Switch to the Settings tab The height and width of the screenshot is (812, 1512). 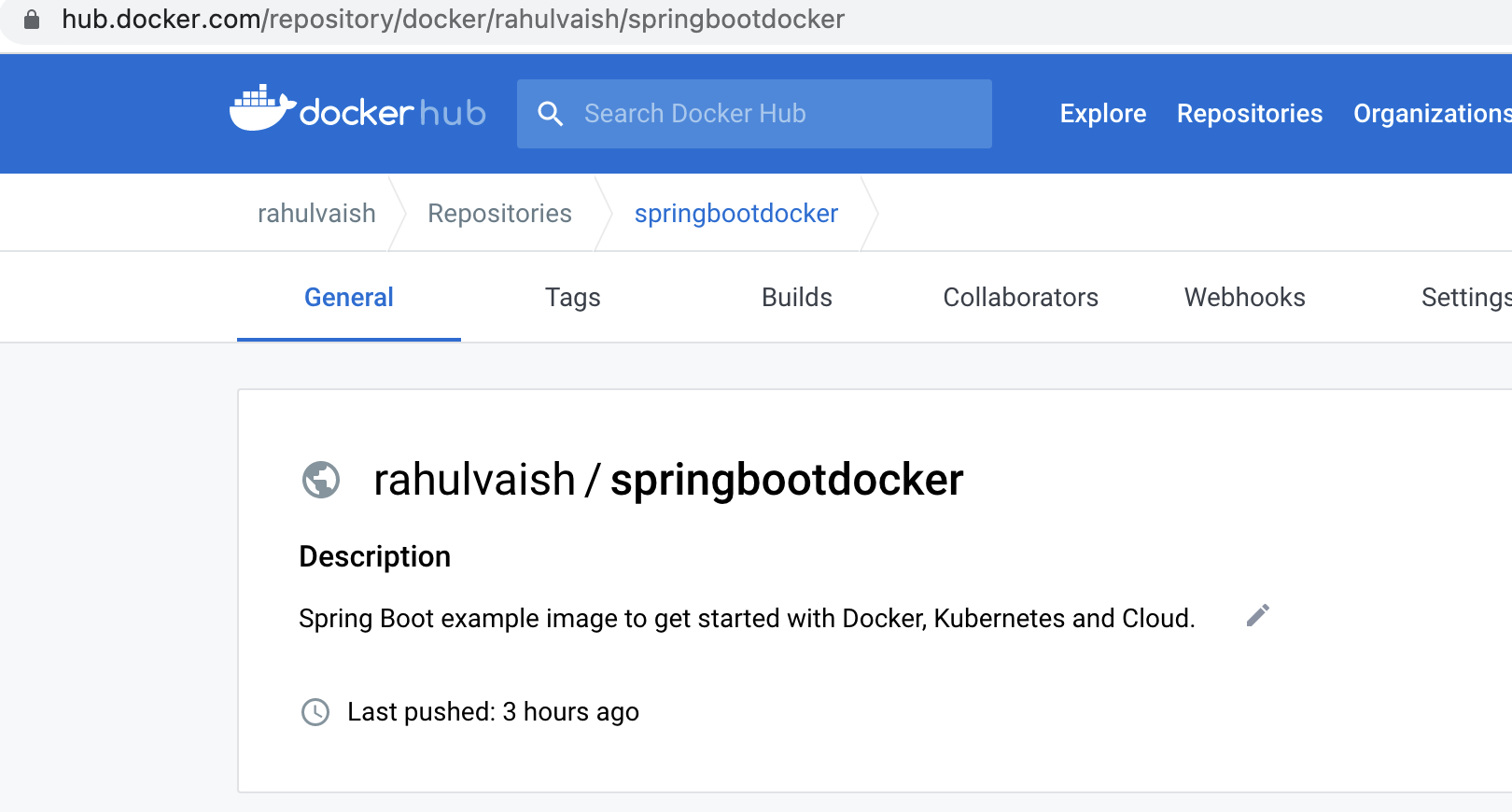point(1465,298)
